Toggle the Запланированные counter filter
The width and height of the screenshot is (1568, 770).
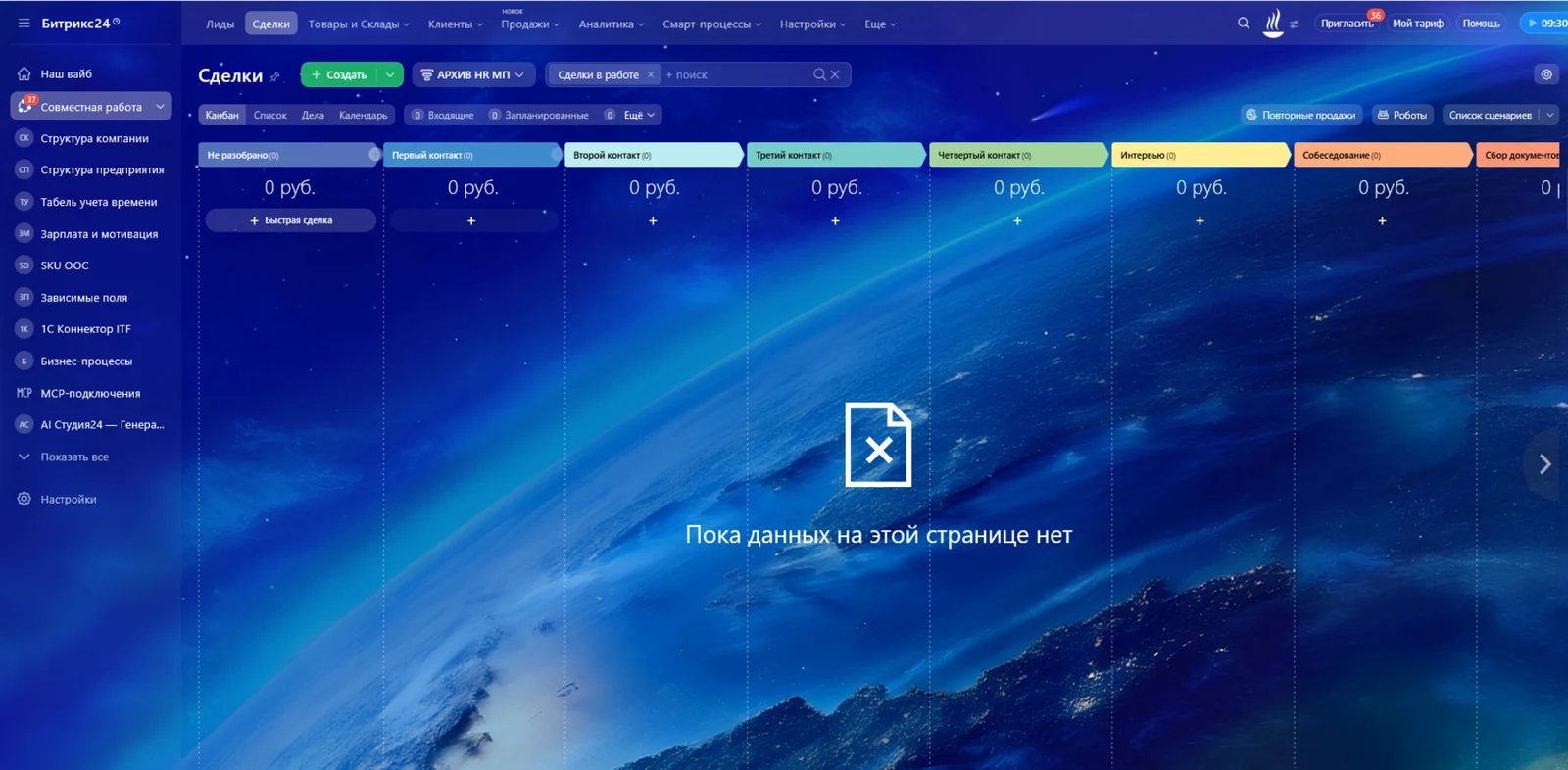pos(538,115)
